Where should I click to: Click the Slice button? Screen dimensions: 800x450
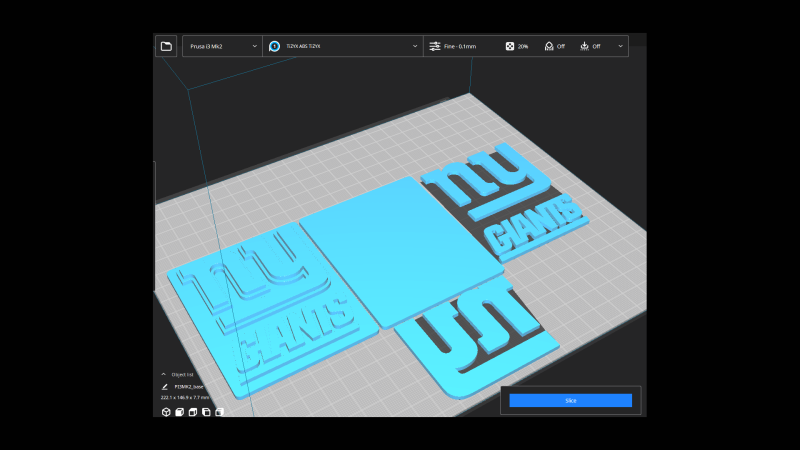[570, 400]
